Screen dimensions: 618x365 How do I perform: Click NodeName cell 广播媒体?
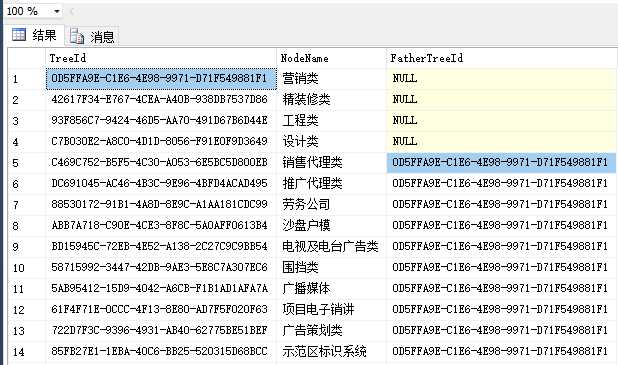[332, 289]
